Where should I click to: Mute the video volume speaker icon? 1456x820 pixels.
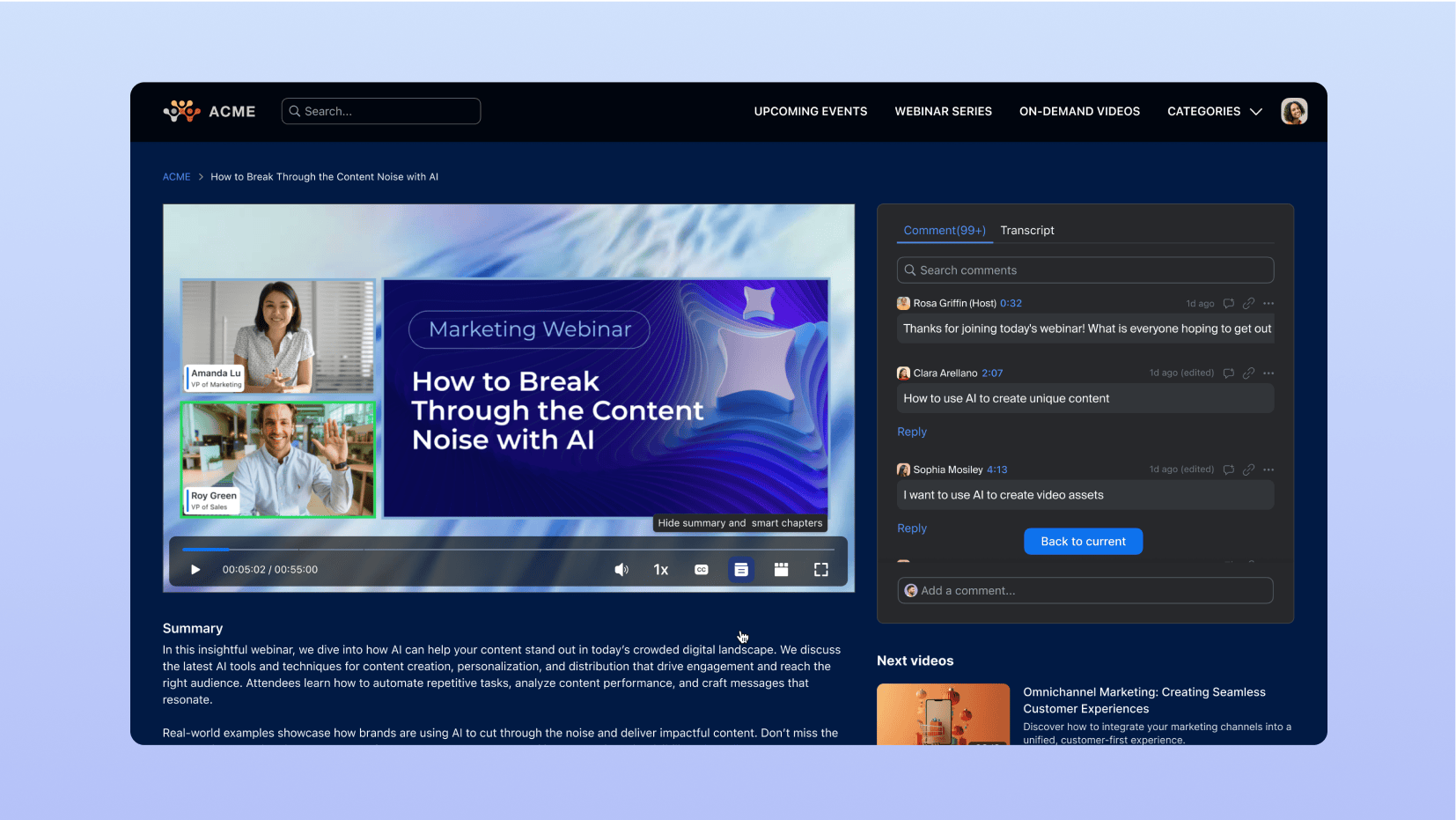pyautogui.click(x=621, y=570)
